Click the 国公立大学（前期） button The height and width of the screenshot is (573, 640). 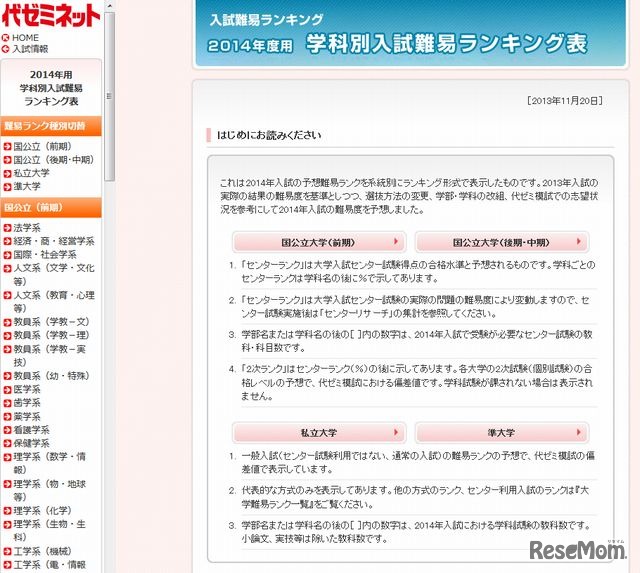coord(319,242)
